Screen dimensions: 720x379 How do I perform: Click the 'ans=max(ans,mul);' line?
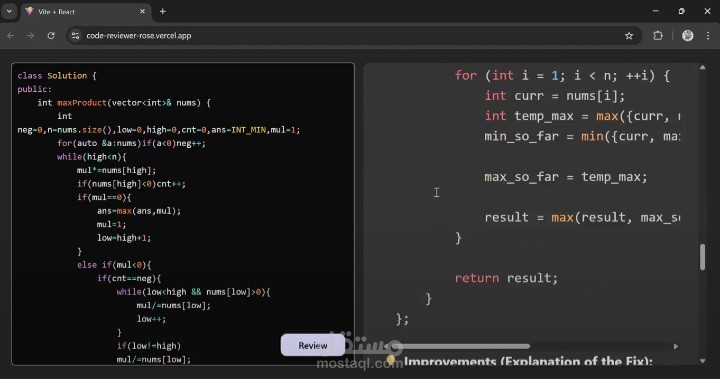pyautogui.click(x=139, y=211)
